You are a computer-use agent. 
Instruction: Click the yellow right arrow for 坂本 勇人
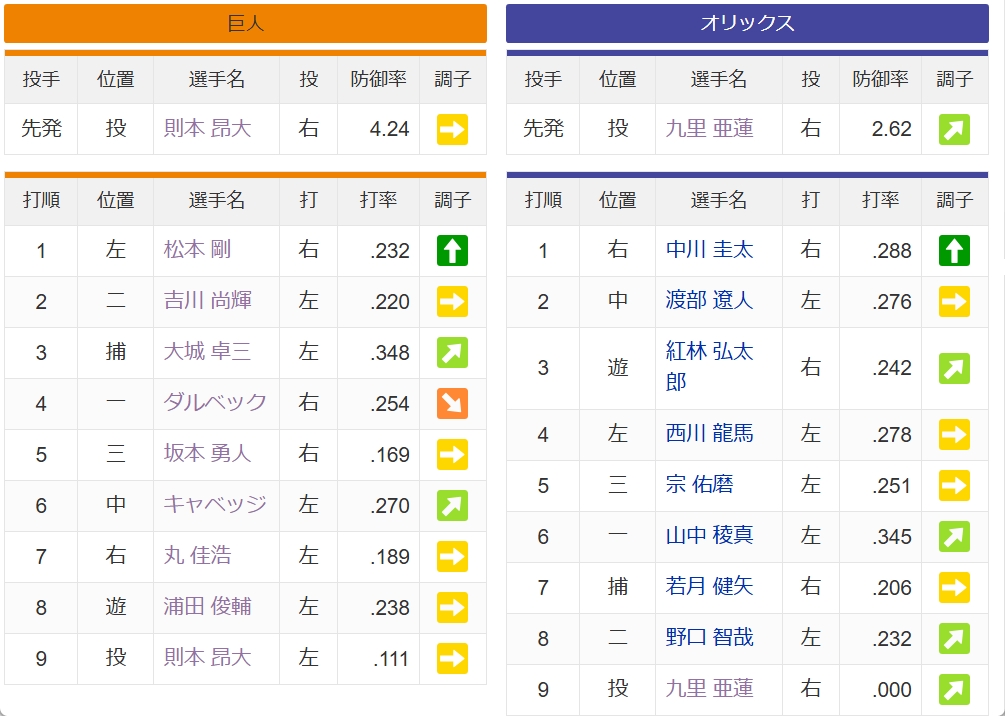click(x=452, y=454)
